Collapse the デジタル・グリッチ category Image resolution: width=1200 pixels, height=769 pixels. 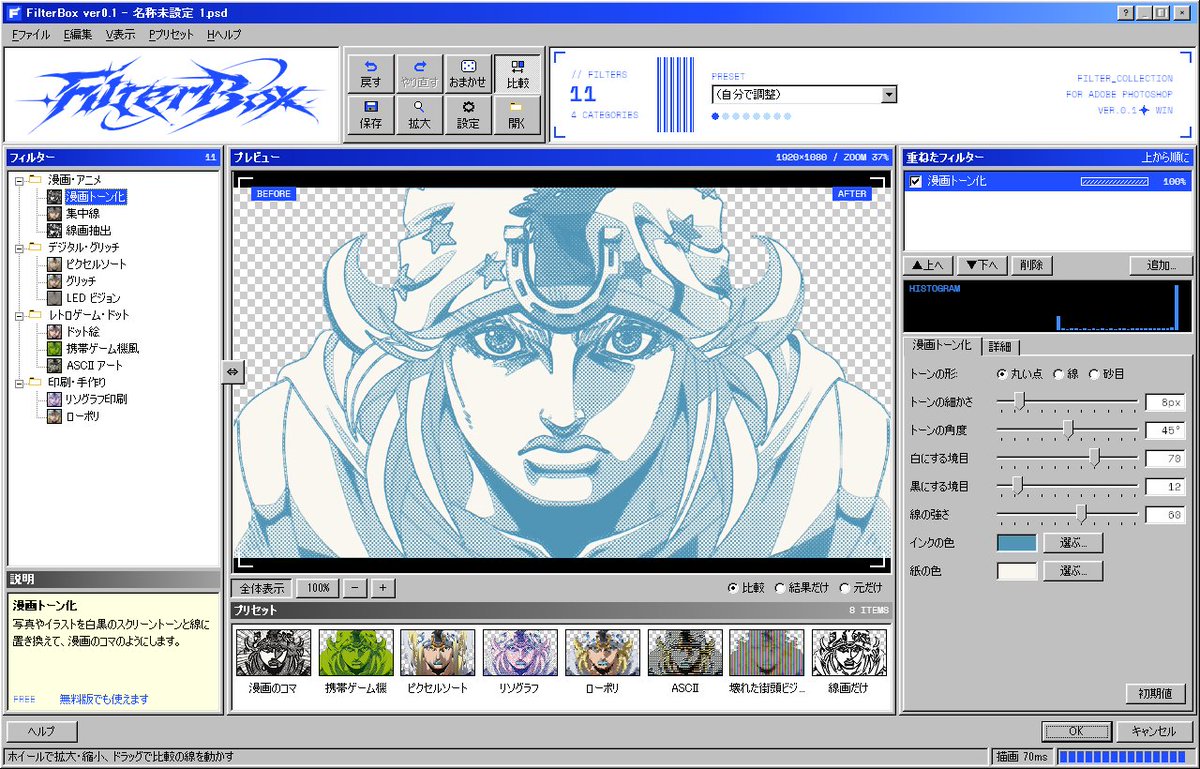pos(19,247)
